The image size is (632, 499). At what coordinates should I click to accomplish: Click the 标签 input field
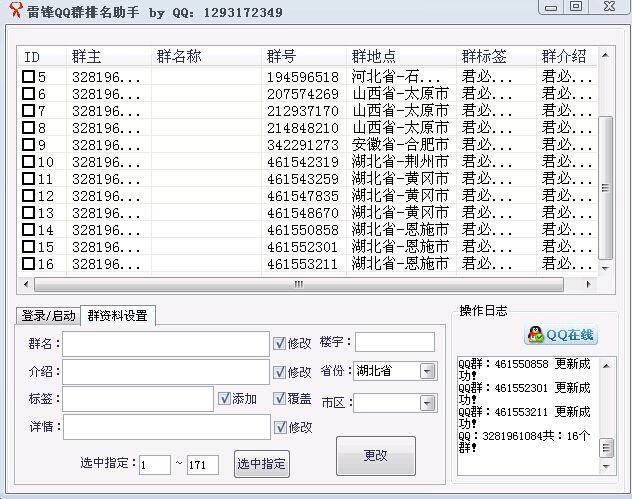(x=138, y=399)
